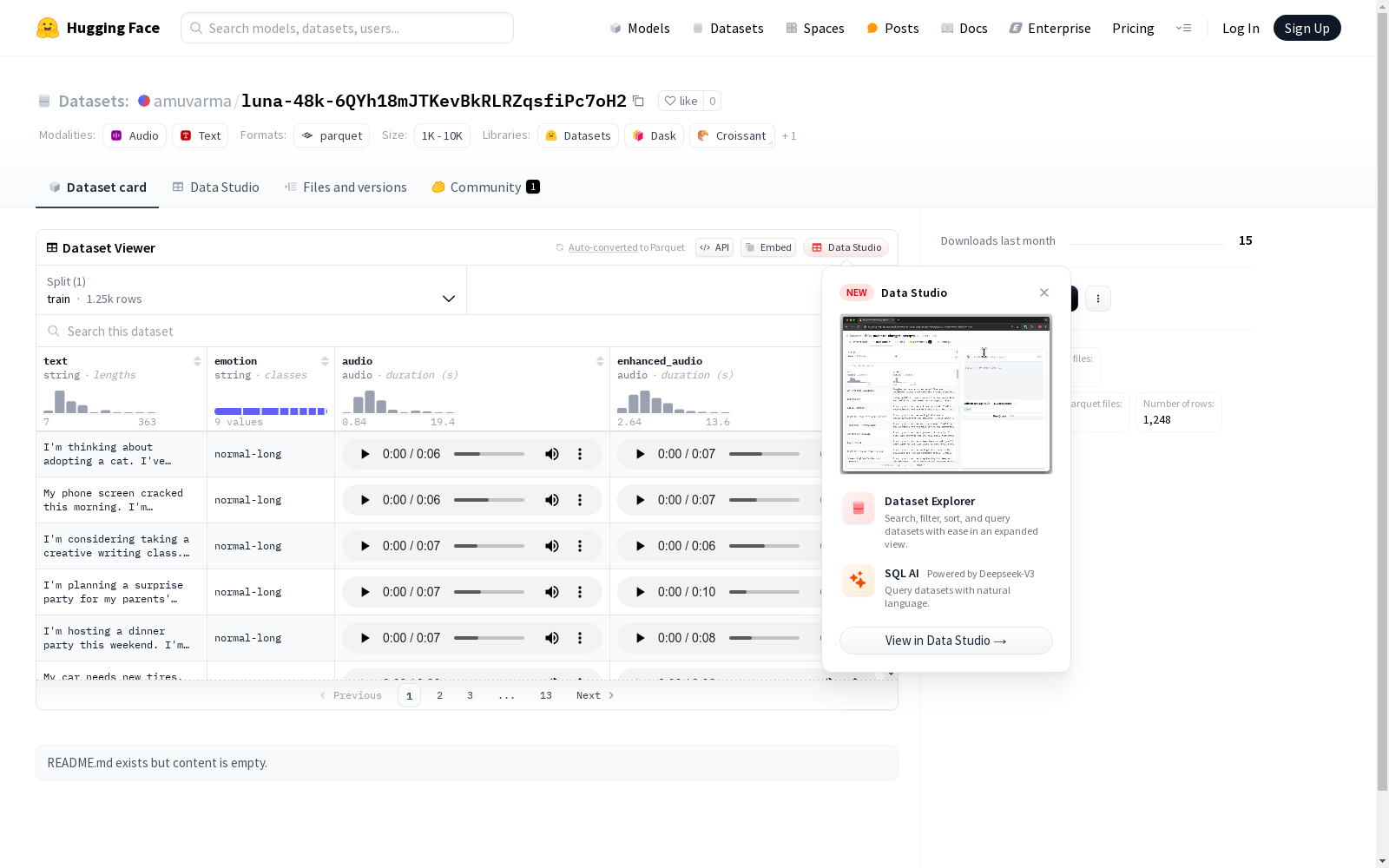Open the Community tab
The image size is (1389, 868).
[x=486, y=187]
